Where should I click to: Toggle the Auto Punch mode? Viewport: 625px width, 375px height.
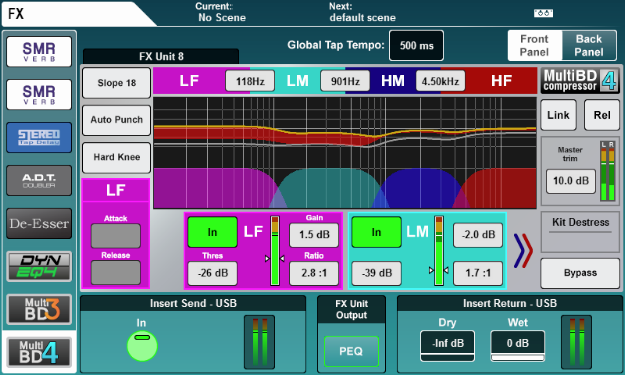pos(116,120)
